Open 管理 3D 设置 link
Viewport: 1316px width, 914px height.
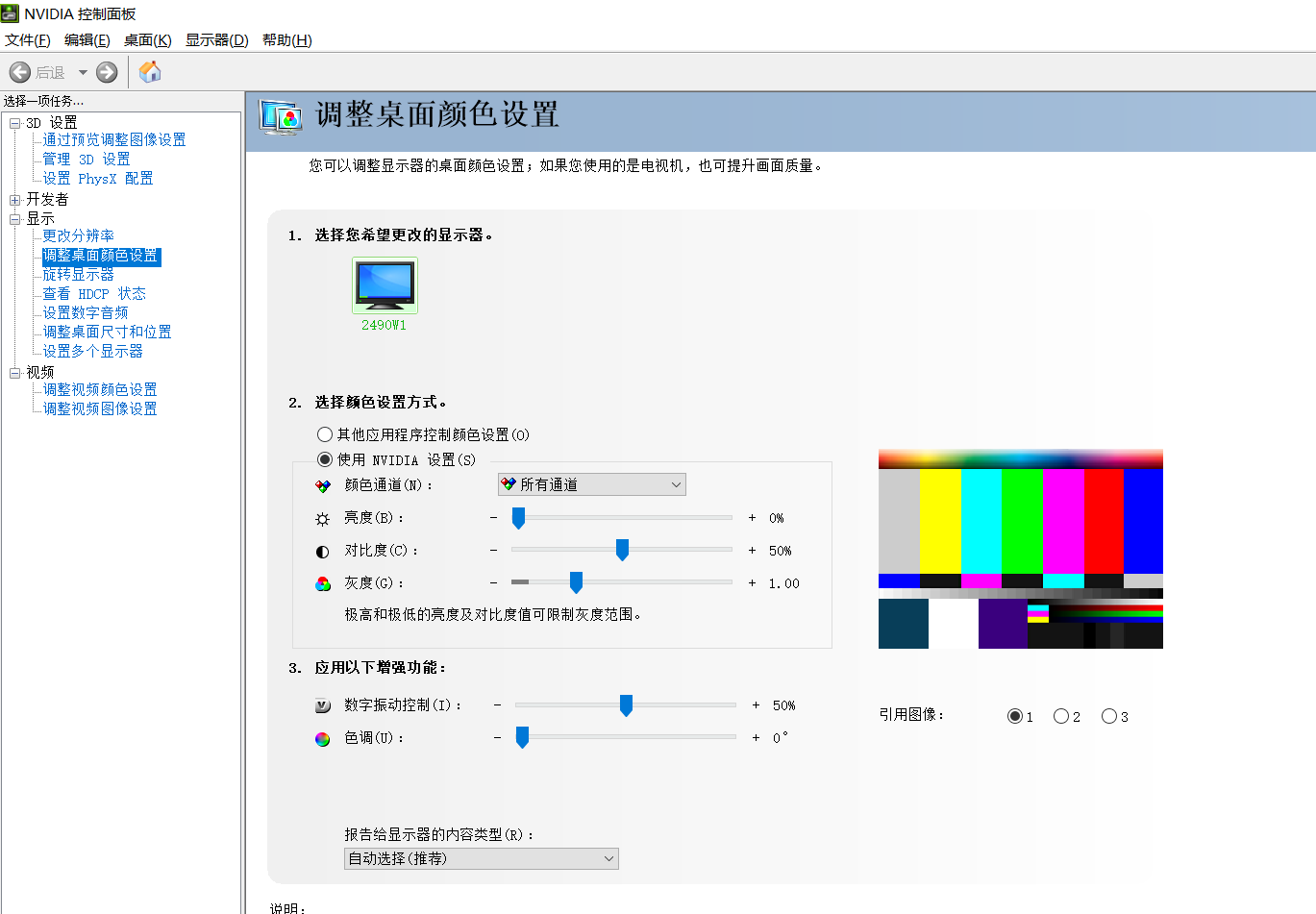pyautogui.click(x=87, y=160)
